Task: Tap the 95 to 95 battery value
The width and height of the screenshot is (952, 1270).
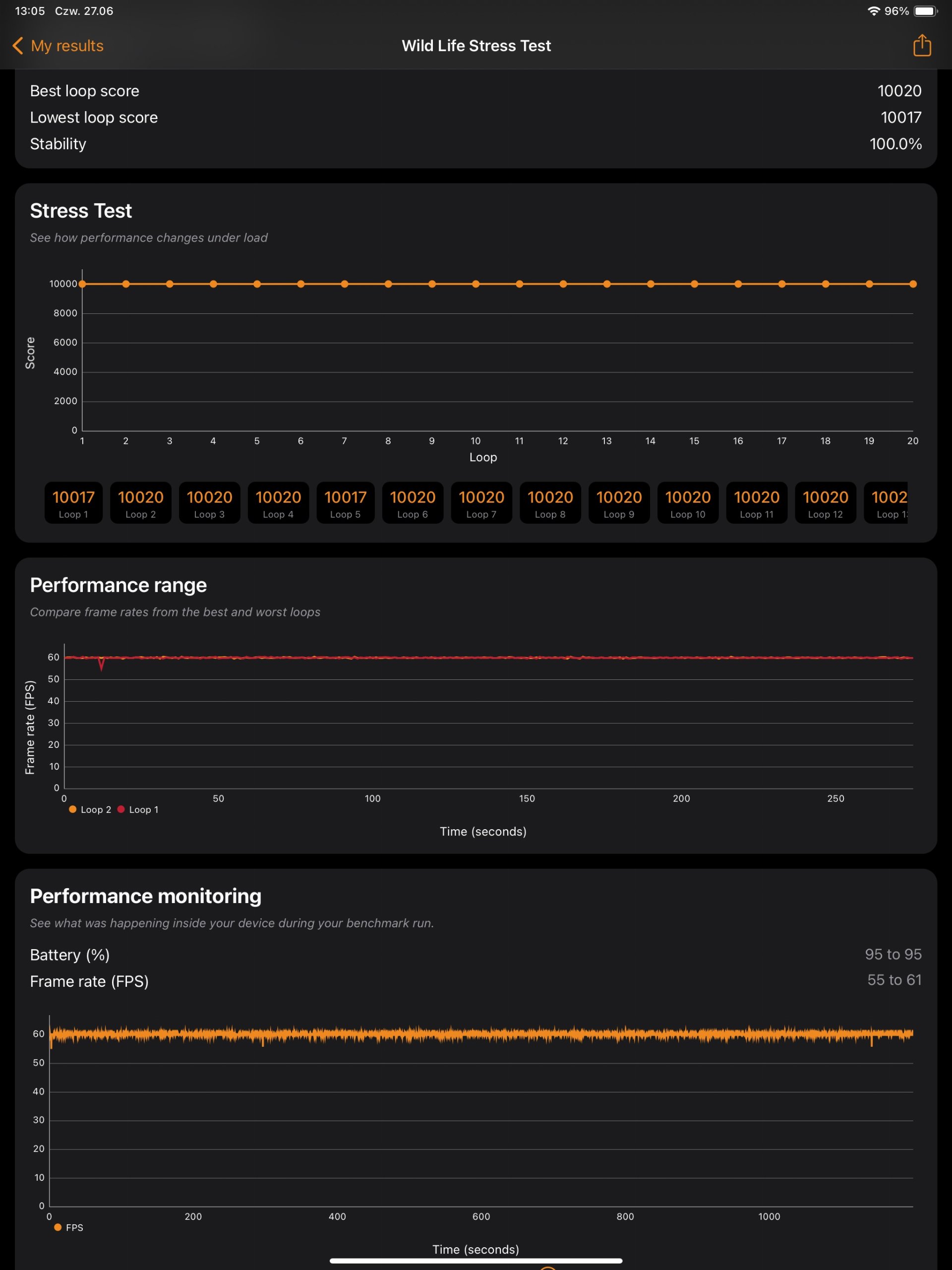Action: click(893, 954)
